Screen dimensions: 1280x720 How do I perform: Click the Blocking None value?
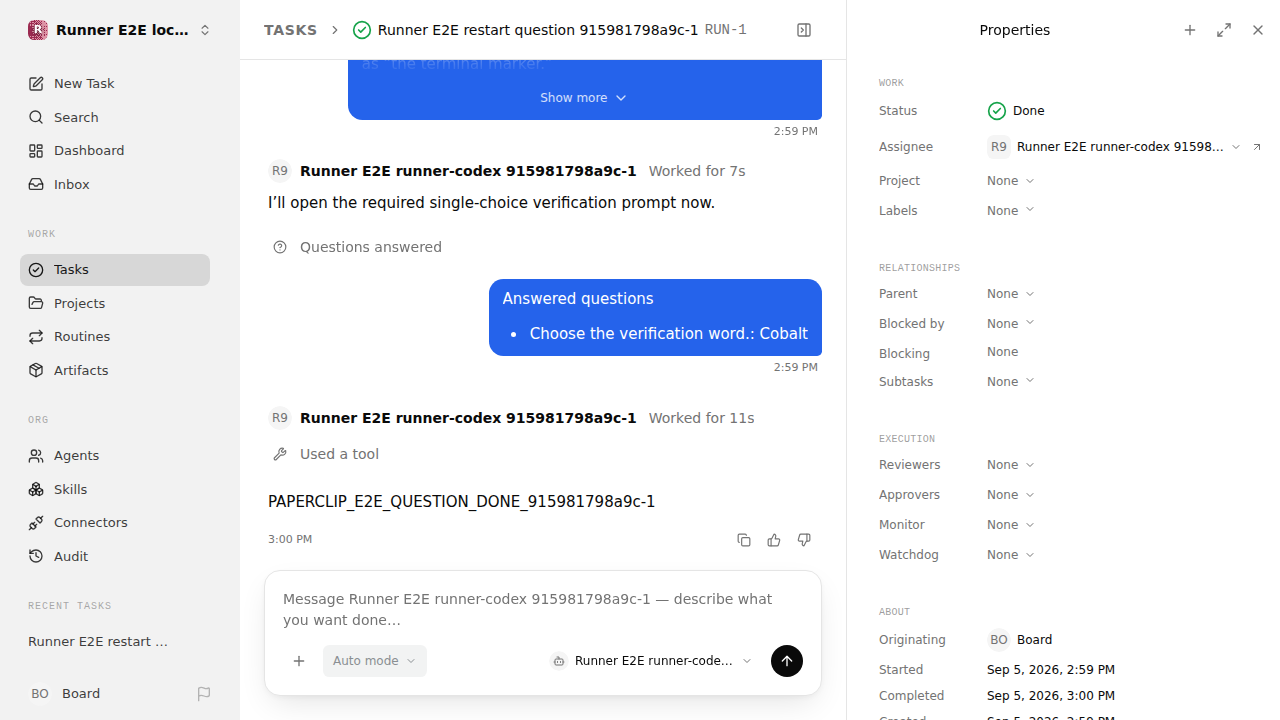click(1003, 352)
